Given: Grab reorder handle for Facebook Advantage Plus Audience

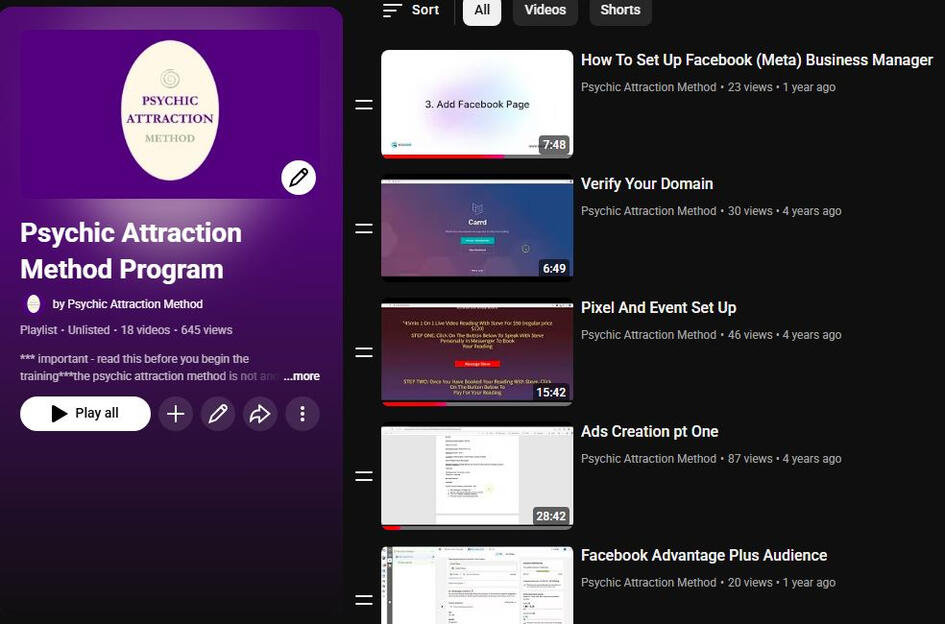Looking at the screenshot, I should coord(363,600).
